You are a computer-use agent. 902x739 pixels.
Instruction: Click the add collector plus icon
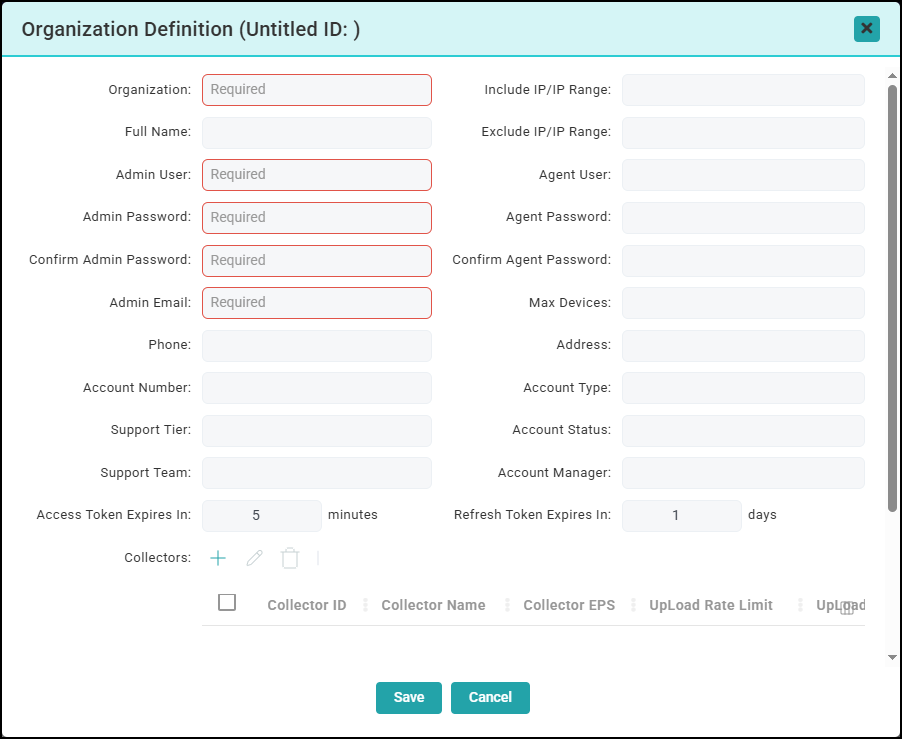pyautogui.click(x=218, y=558)
